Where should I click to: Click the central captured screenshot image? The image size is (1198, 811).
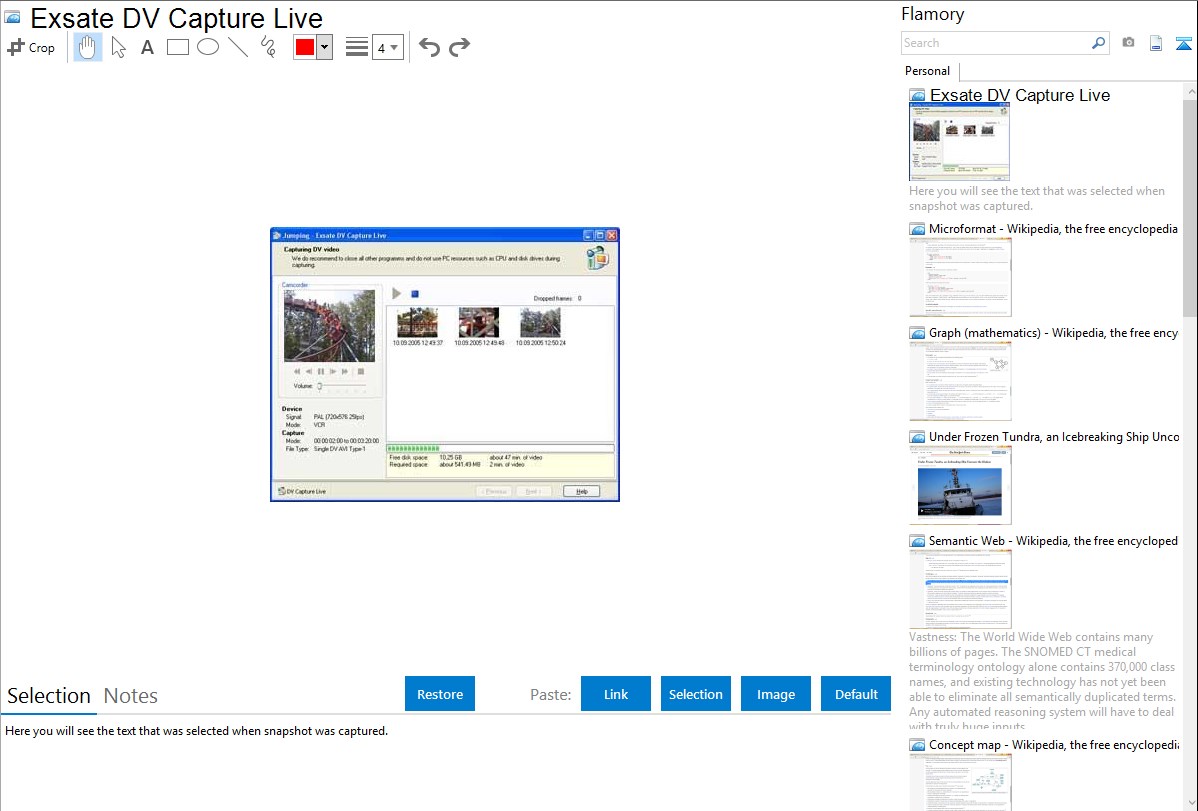click(445, 365)
